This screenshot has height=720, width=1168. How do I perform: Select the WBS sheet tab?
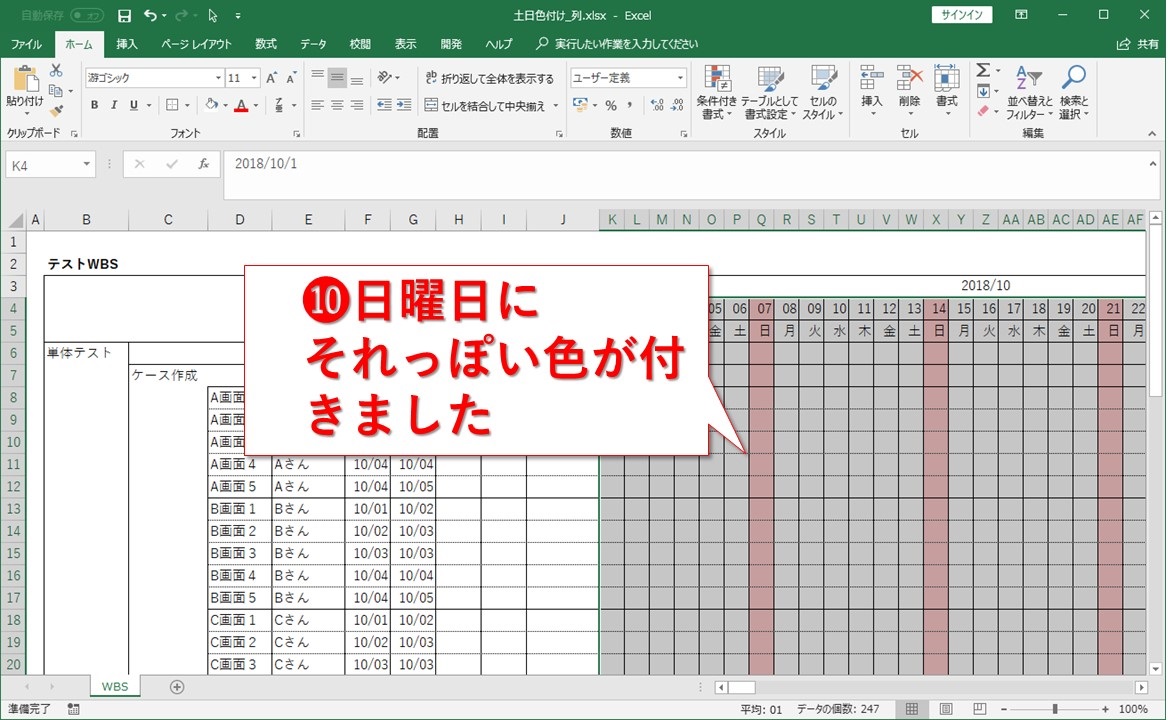[114, 686]
